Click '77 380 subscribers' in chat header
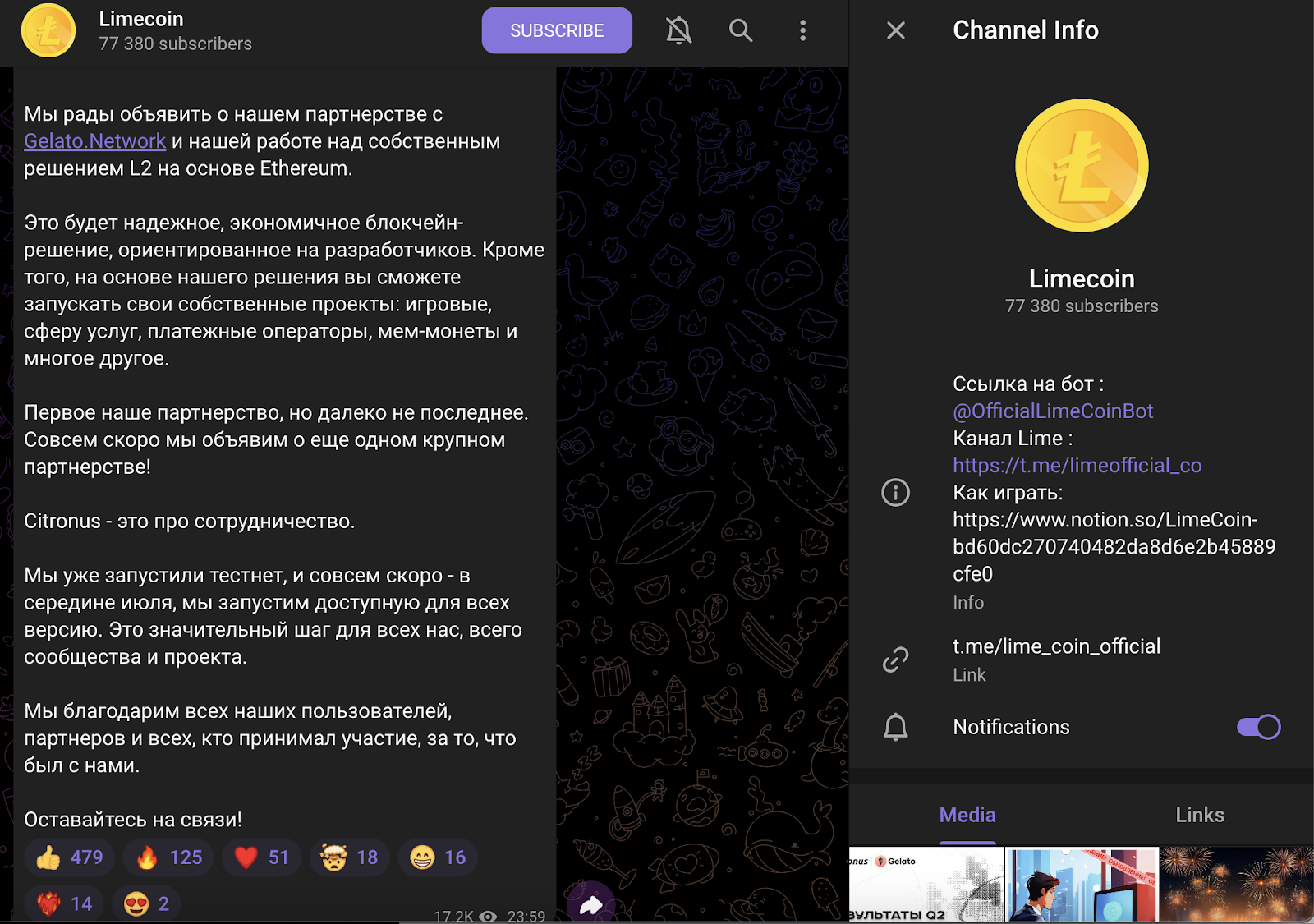The image size is (1314, 924). 176,44
